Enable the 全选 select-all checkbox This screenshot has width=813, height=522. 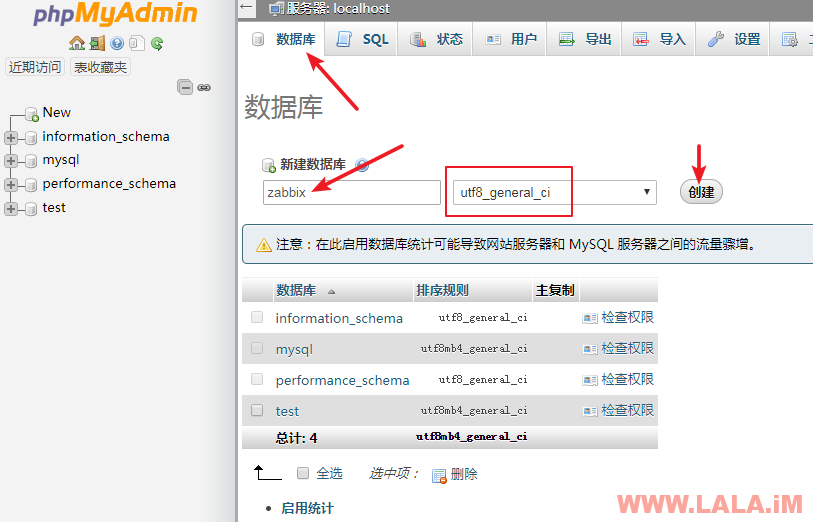tap(303, 474)
